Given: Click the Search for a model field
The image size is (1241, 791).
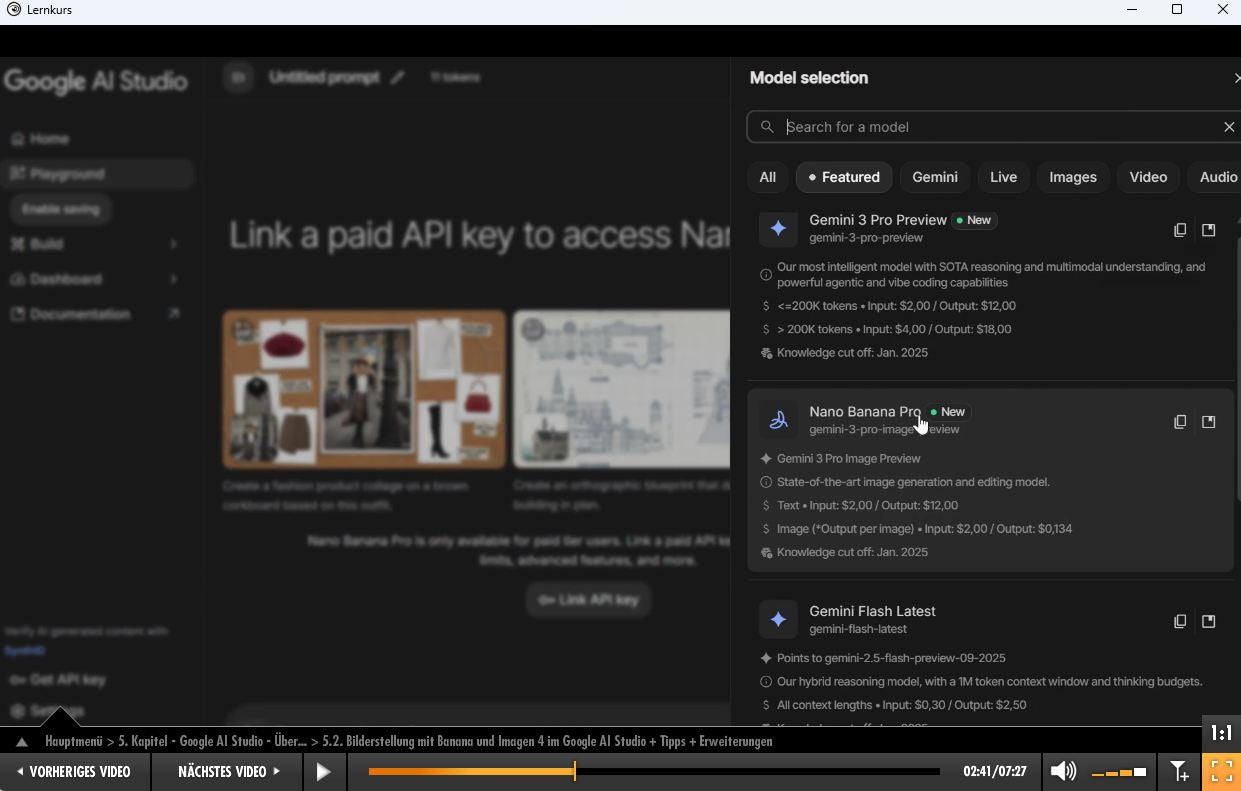Looking at the screenshot, I should [x=995, y=127].
